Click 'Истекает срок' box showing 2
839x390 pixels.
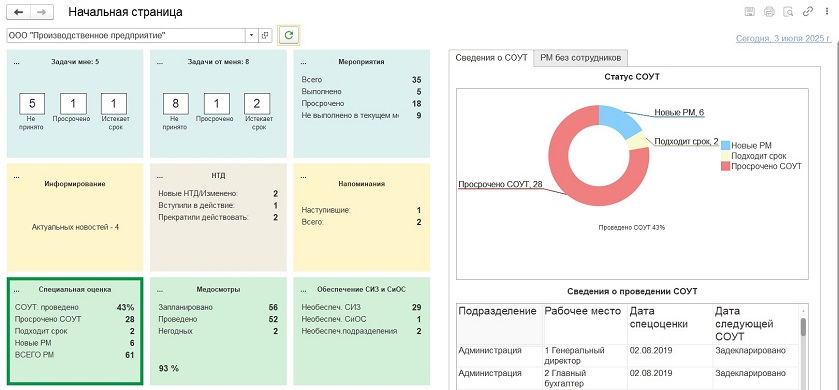click(257, 104)
